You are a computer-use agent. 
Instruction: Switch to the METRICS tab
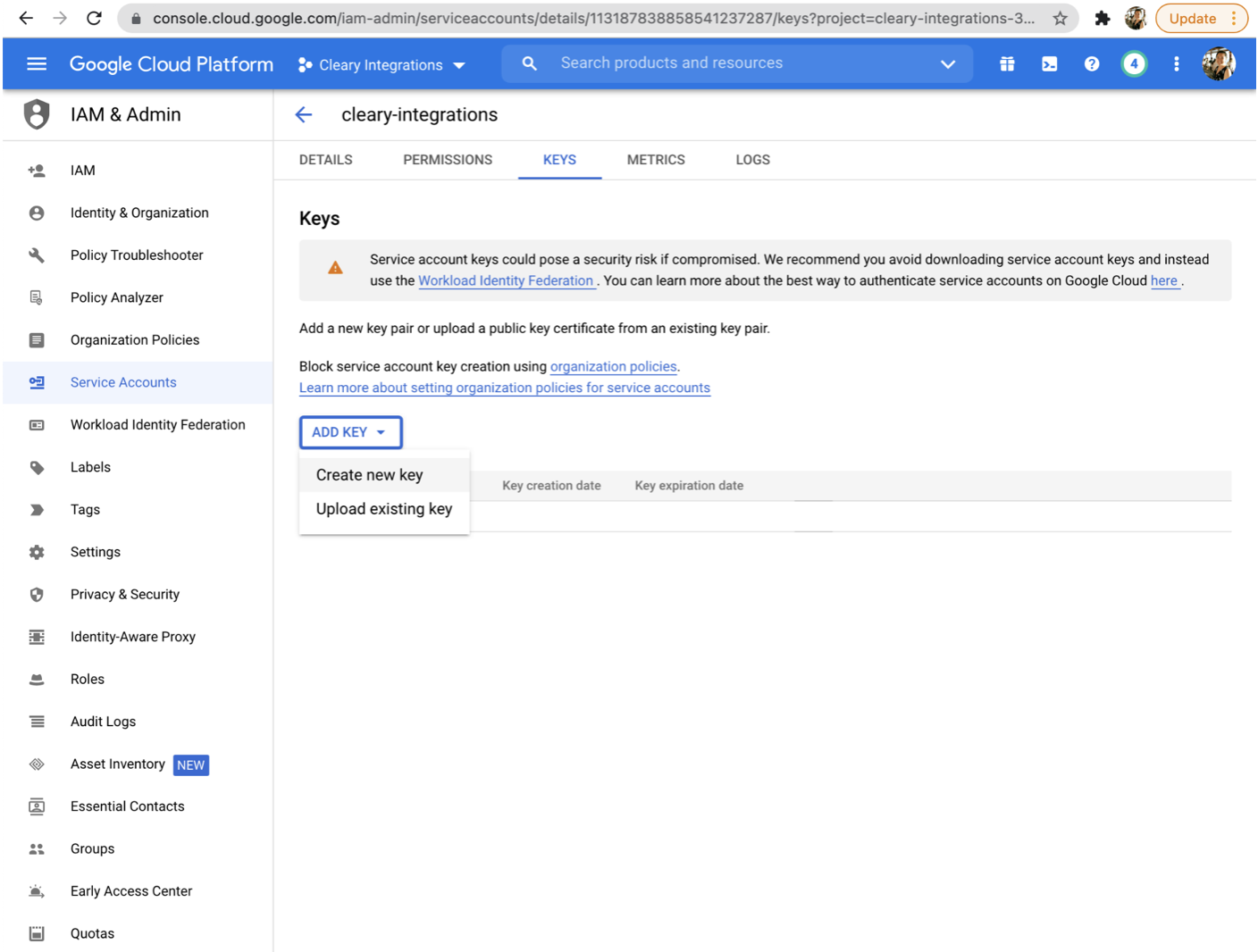656,160
